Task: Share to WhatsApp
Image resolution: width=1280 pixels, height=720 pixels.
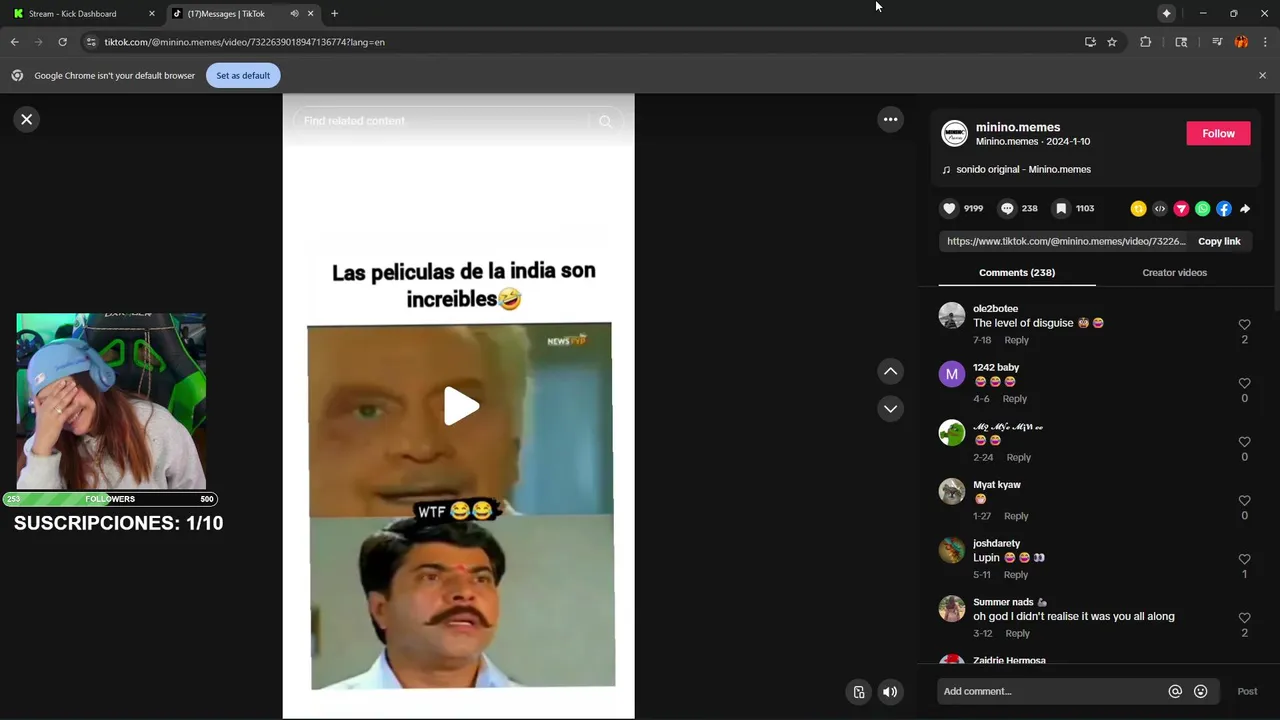Action: 1203,209
